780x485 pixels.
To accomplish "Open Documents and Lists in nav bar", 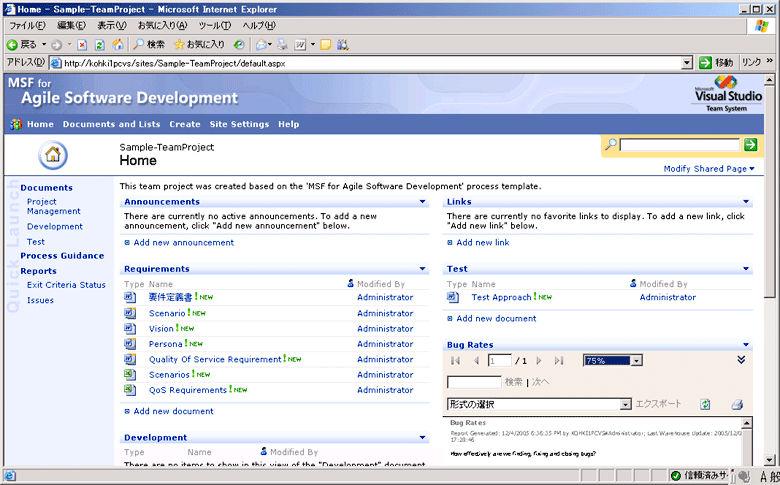I will point(111,124).
